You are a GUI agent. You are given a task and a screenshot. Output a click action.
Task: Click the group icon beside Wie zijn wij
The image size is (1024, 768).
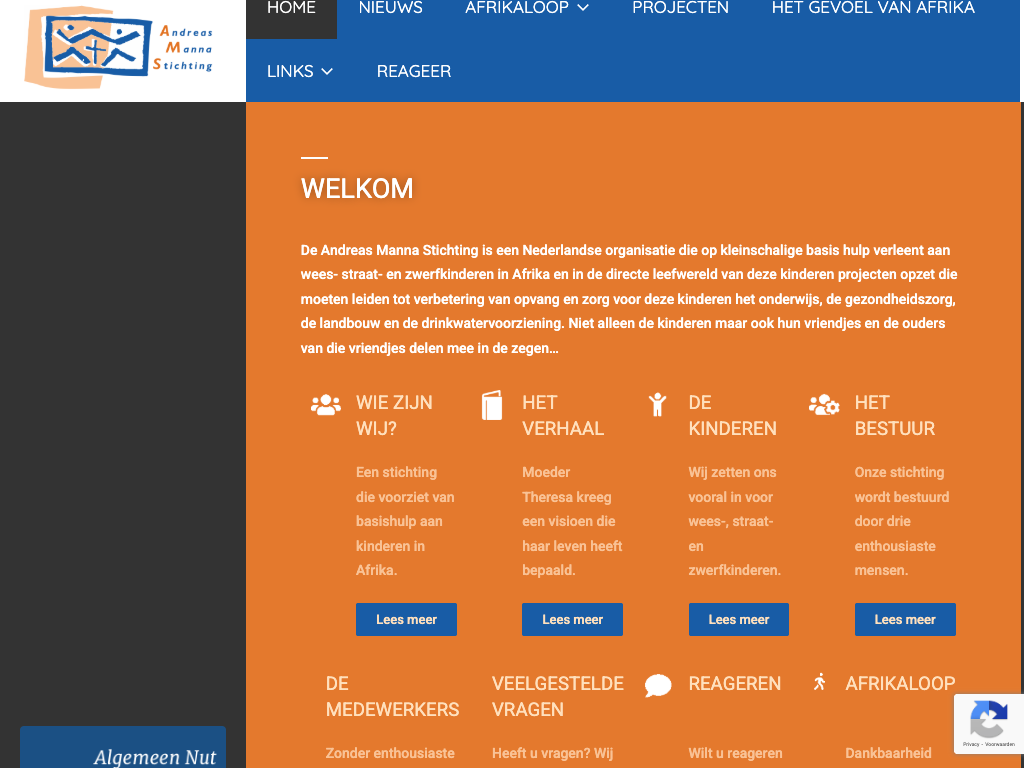point(326,405)
